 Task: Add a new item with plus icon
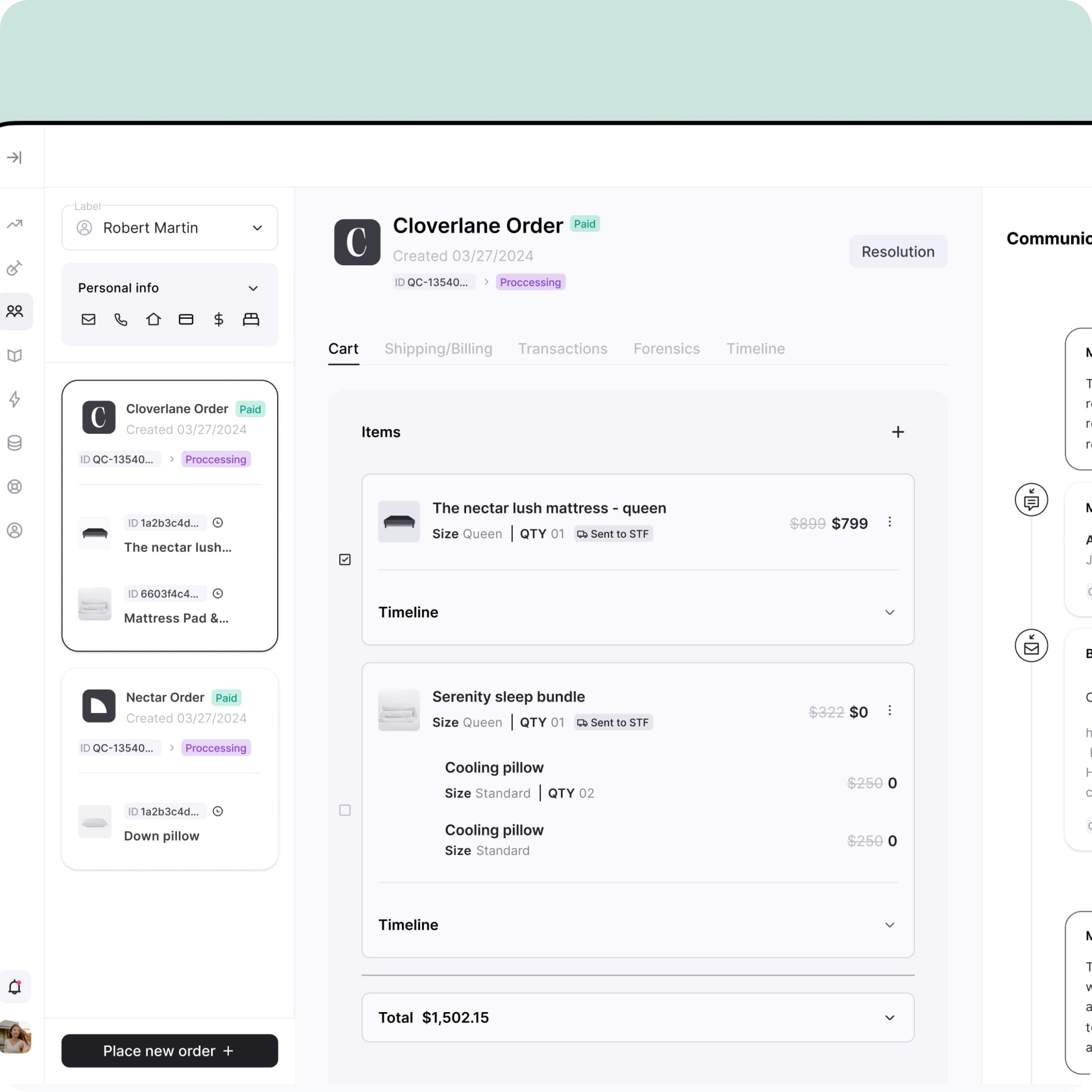point(898,432)
